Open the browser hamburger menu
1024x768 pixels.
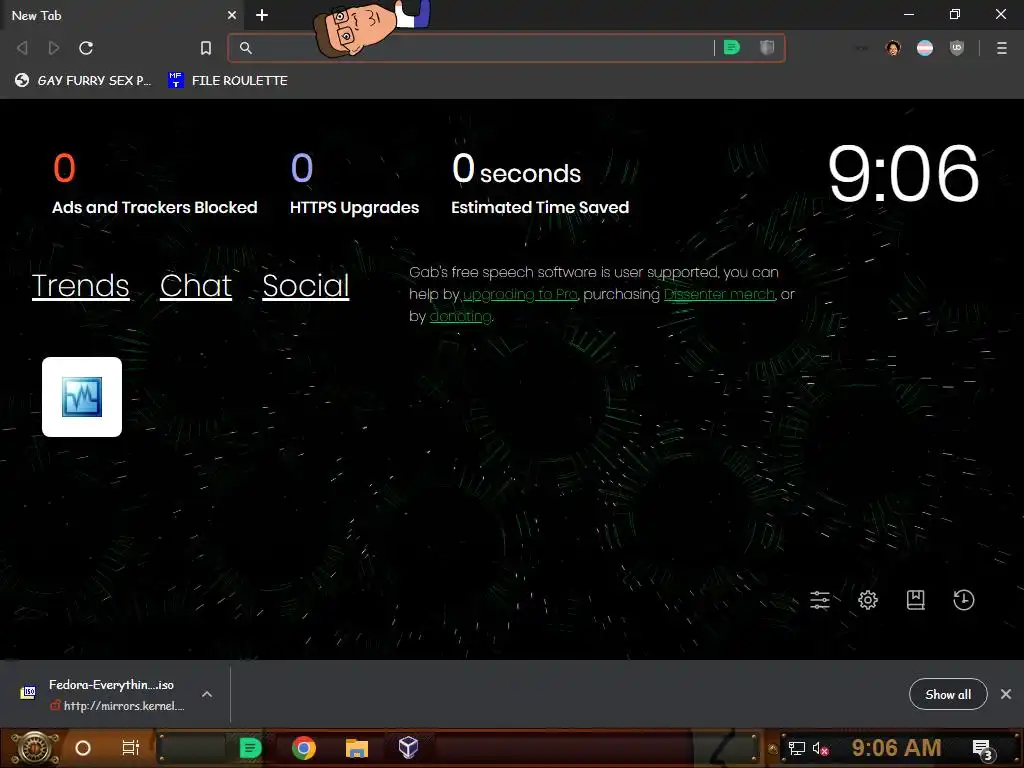tap(1001, 48)
